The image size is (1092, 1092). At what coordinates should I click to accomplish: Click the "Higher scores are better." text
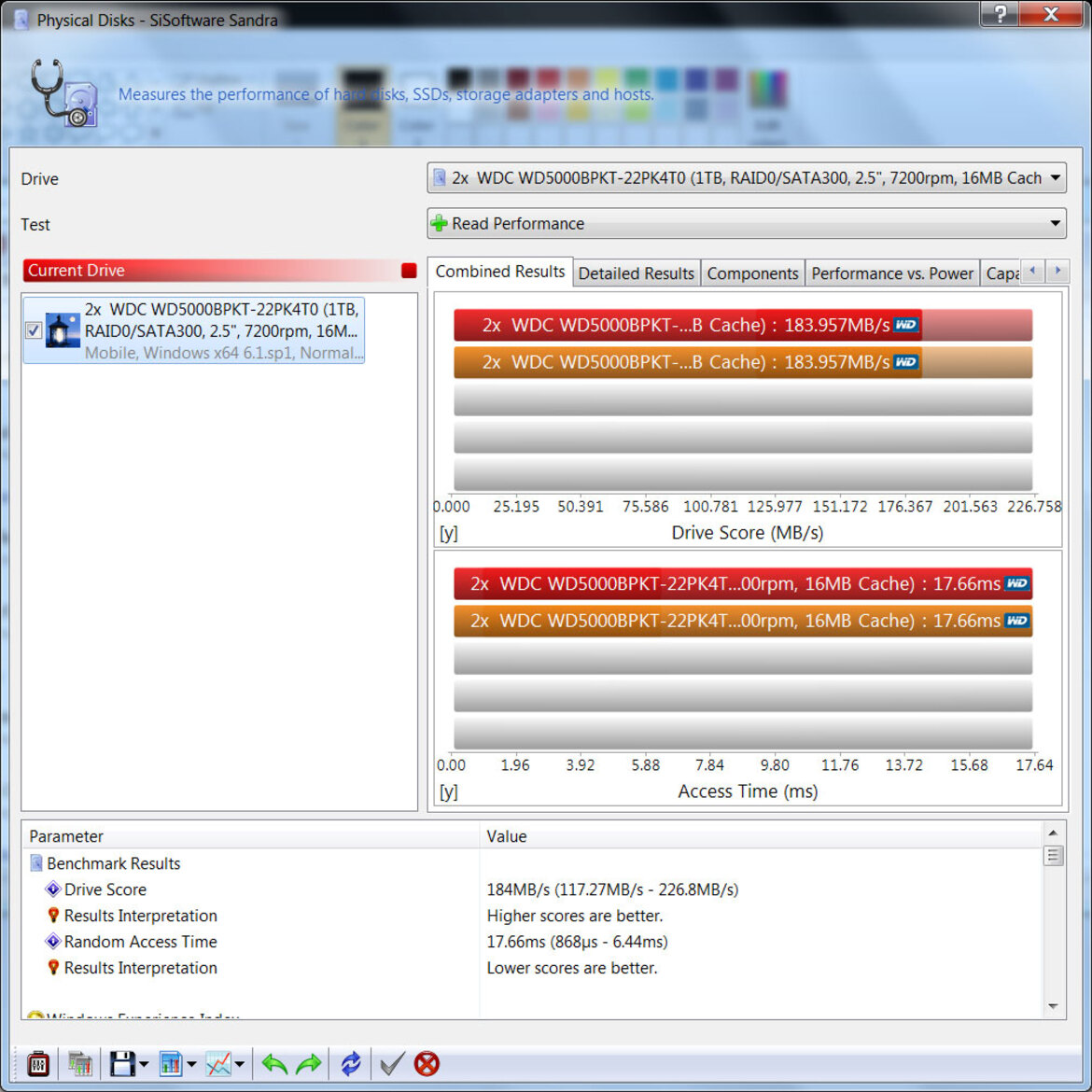tap(575, 916)
